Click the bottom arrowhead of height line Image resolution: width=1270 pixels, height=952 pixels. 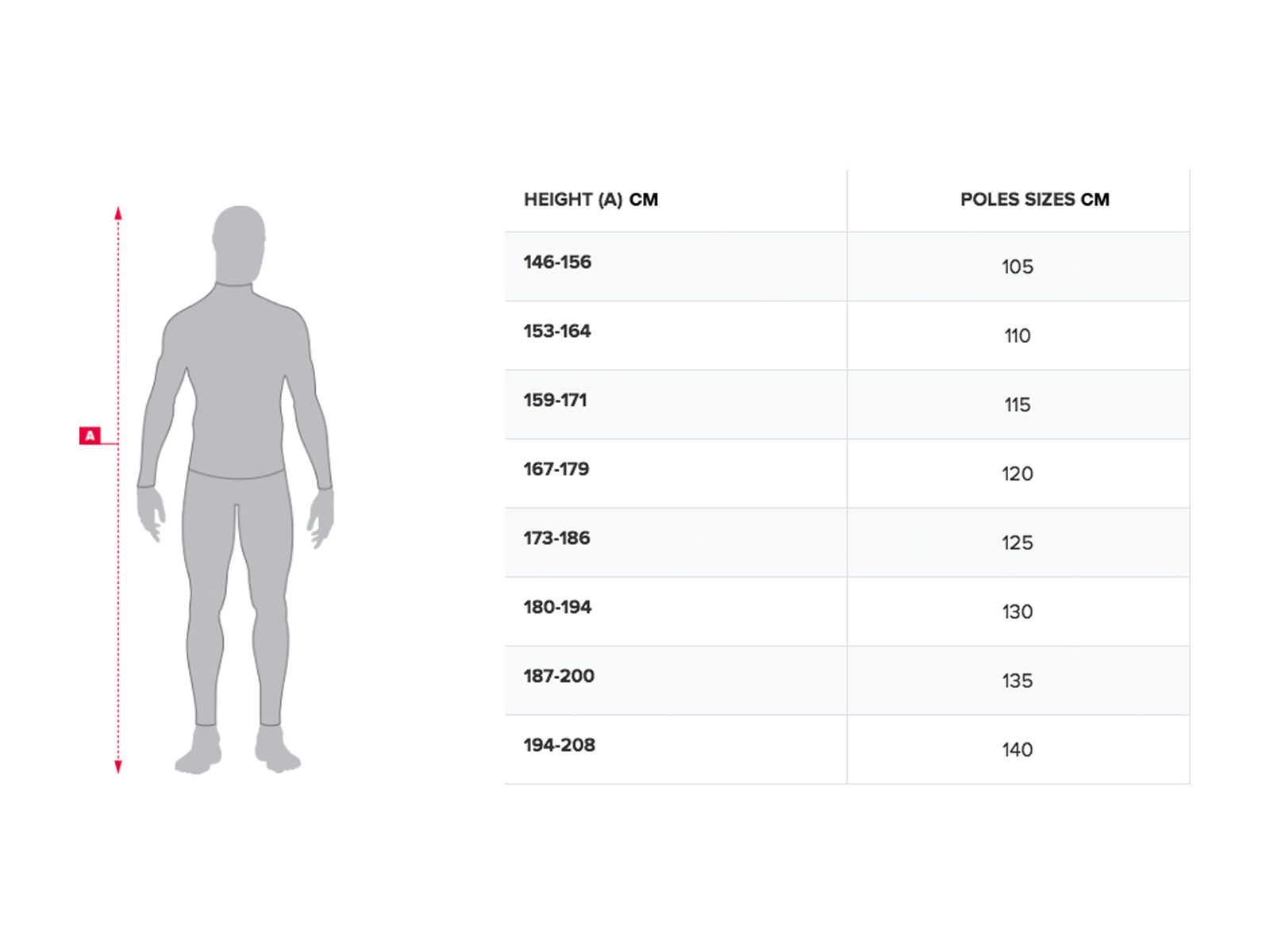point(118,766)
